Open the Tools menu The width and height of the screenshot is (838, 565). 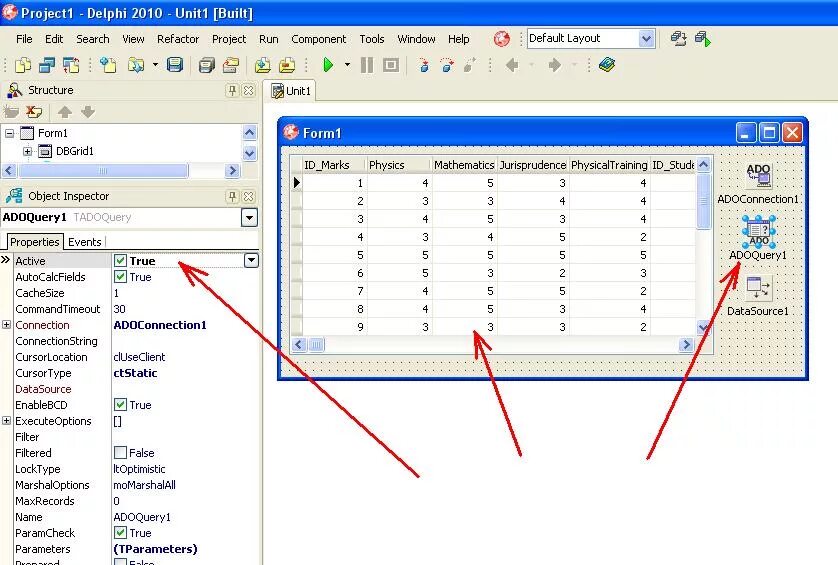371,39
